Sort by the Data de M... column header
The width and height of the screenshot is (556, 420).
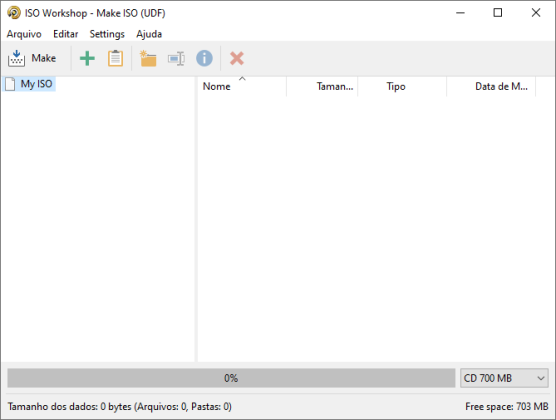click(x=491, y=86)
